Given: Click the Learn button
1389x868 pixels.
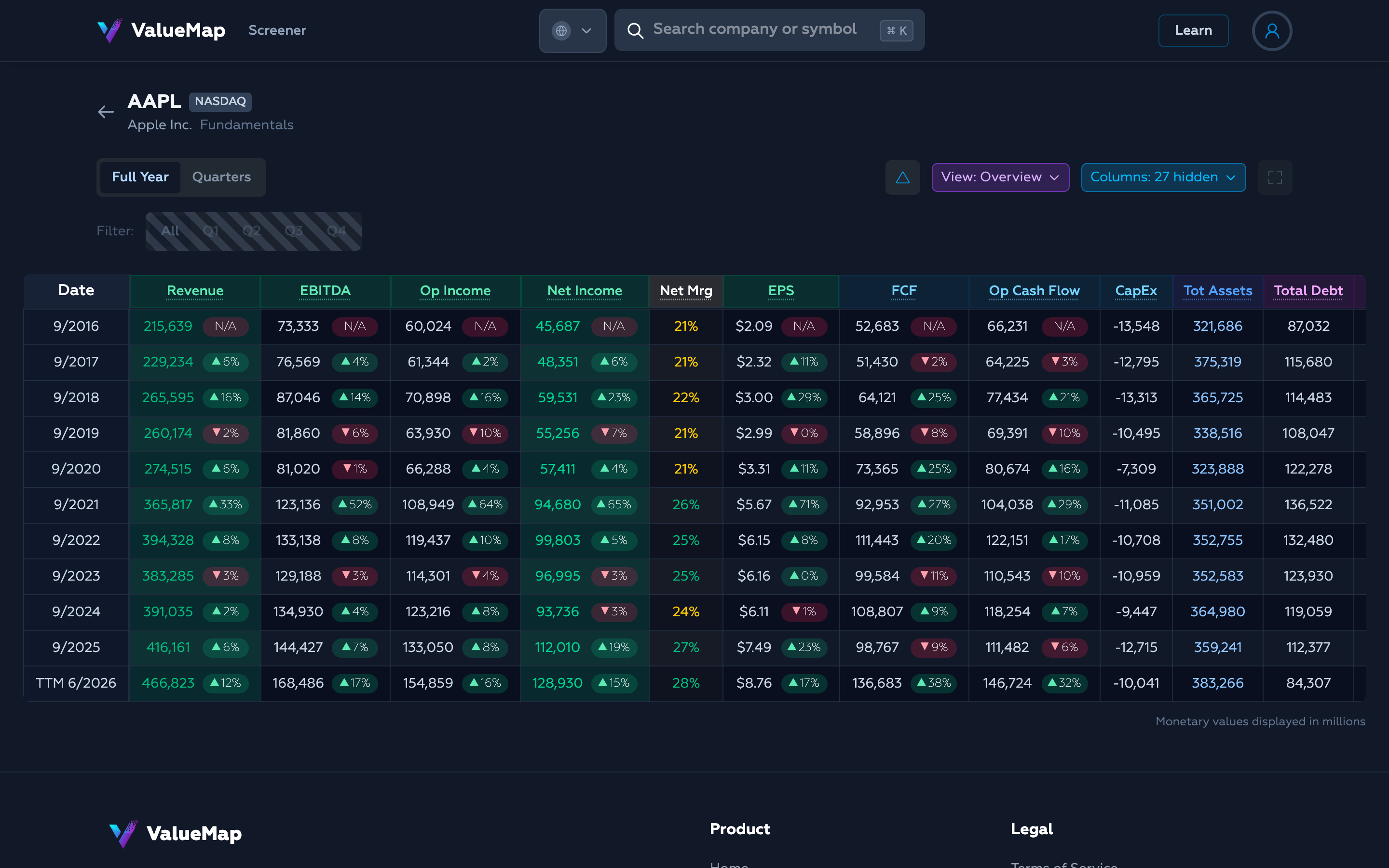Looking at the screenshot, I should pos(1193,30).
